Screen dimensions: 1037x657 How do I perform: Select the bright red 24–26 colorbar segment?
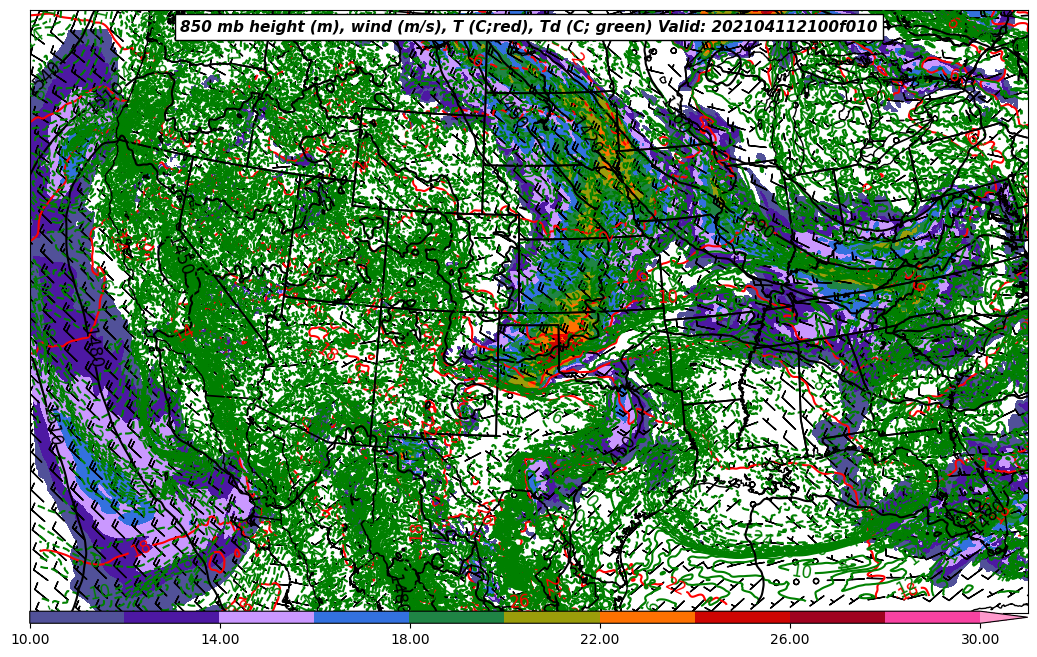(742, 618)
